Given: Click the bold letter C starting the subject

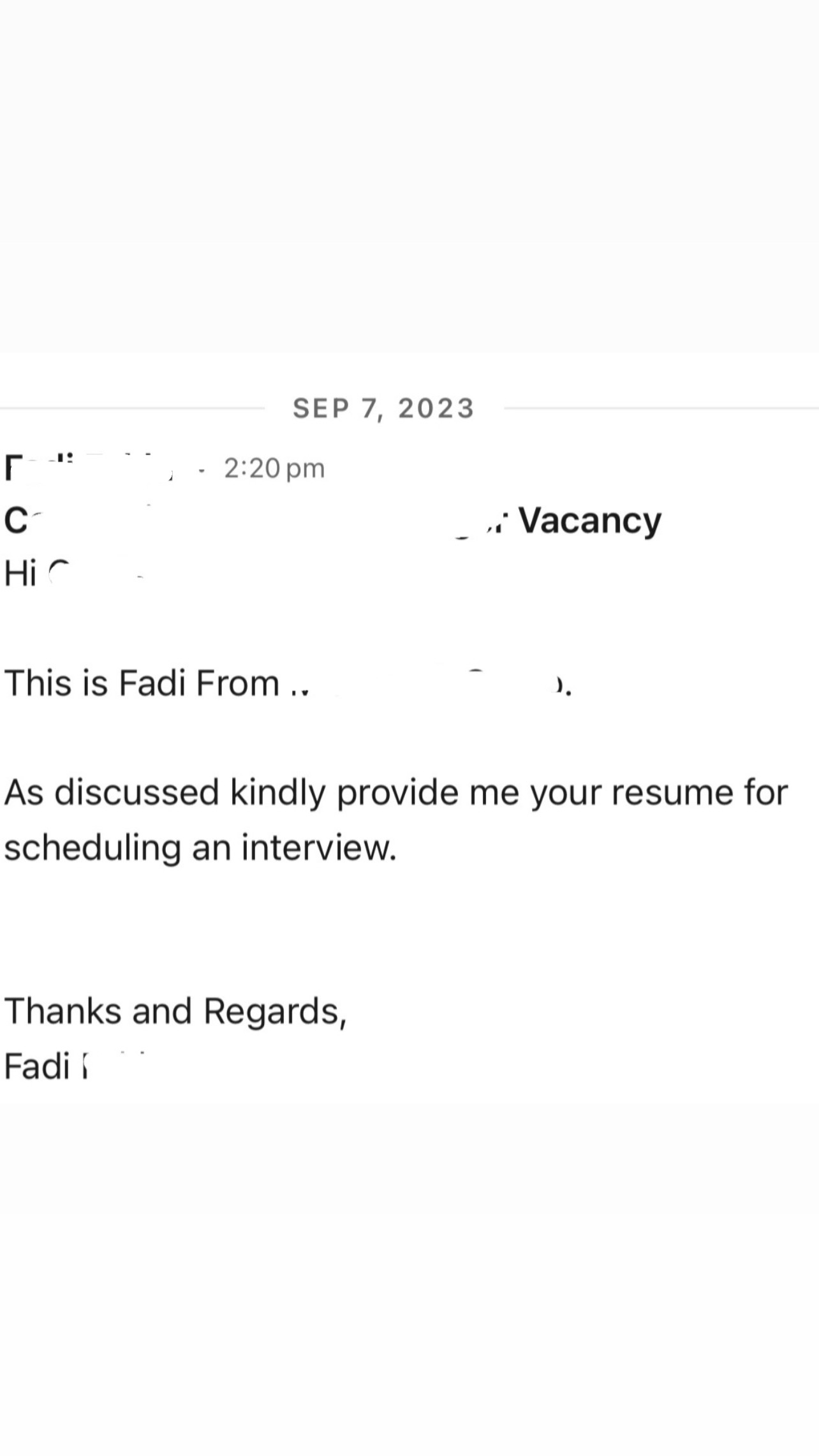Looking at the screenshot, I should coord(16,521).
